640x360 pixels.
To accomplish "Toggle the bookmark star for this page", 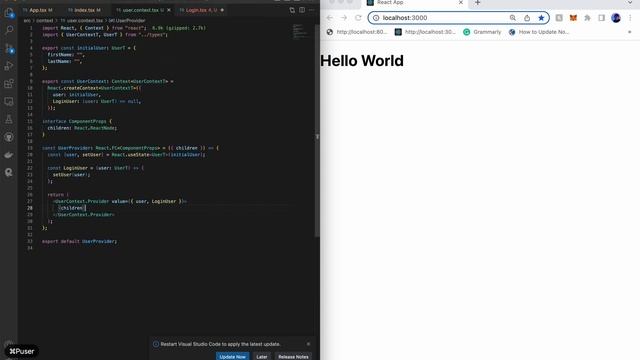I will click(541, 18).
